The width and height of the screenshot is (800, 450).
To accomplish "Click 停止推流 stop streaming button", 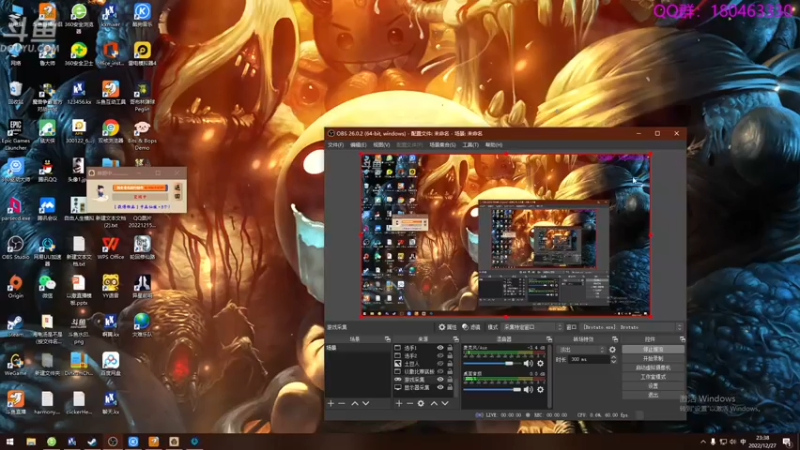I will click(x=653, y=349).
